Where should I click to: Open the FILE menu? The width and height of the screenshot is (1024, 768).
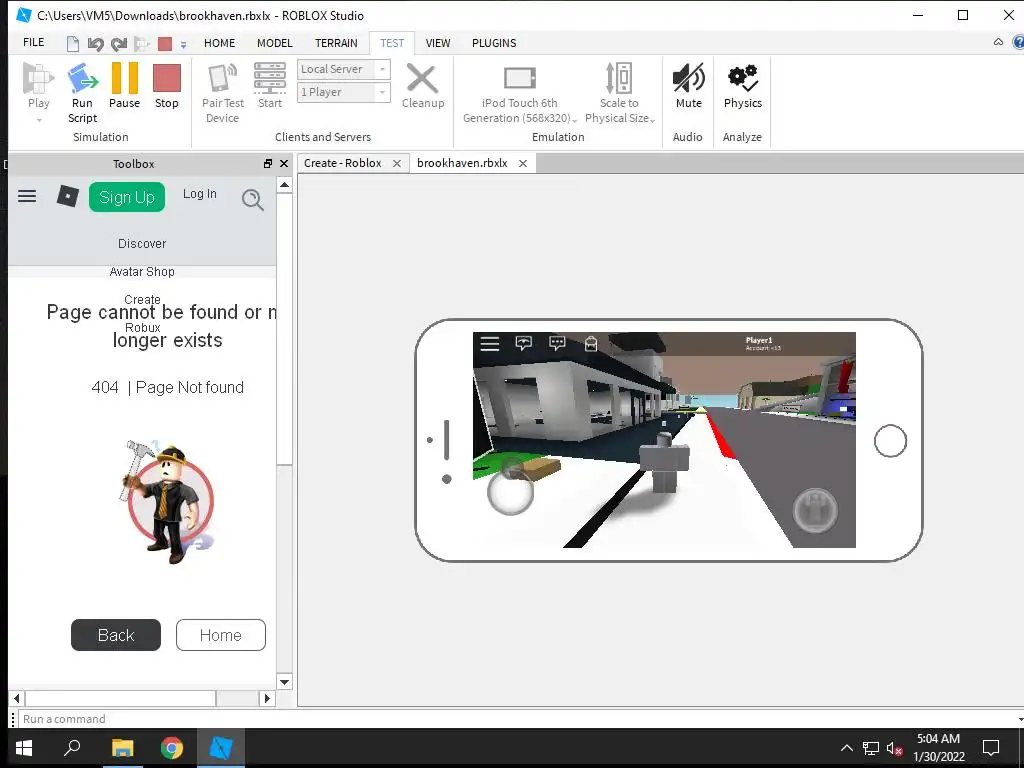33,42
